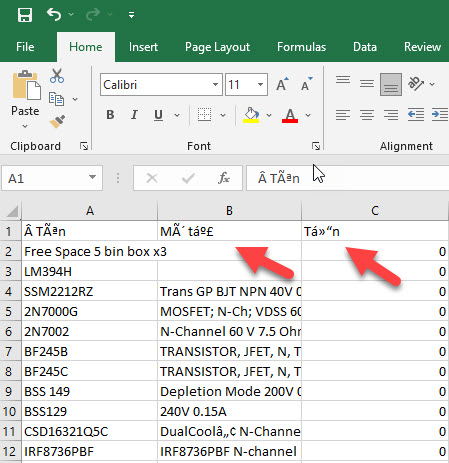Click cell containing CSD16321Q5C
Viewport: 449px width, 463px height.
[x=89, y=432]
